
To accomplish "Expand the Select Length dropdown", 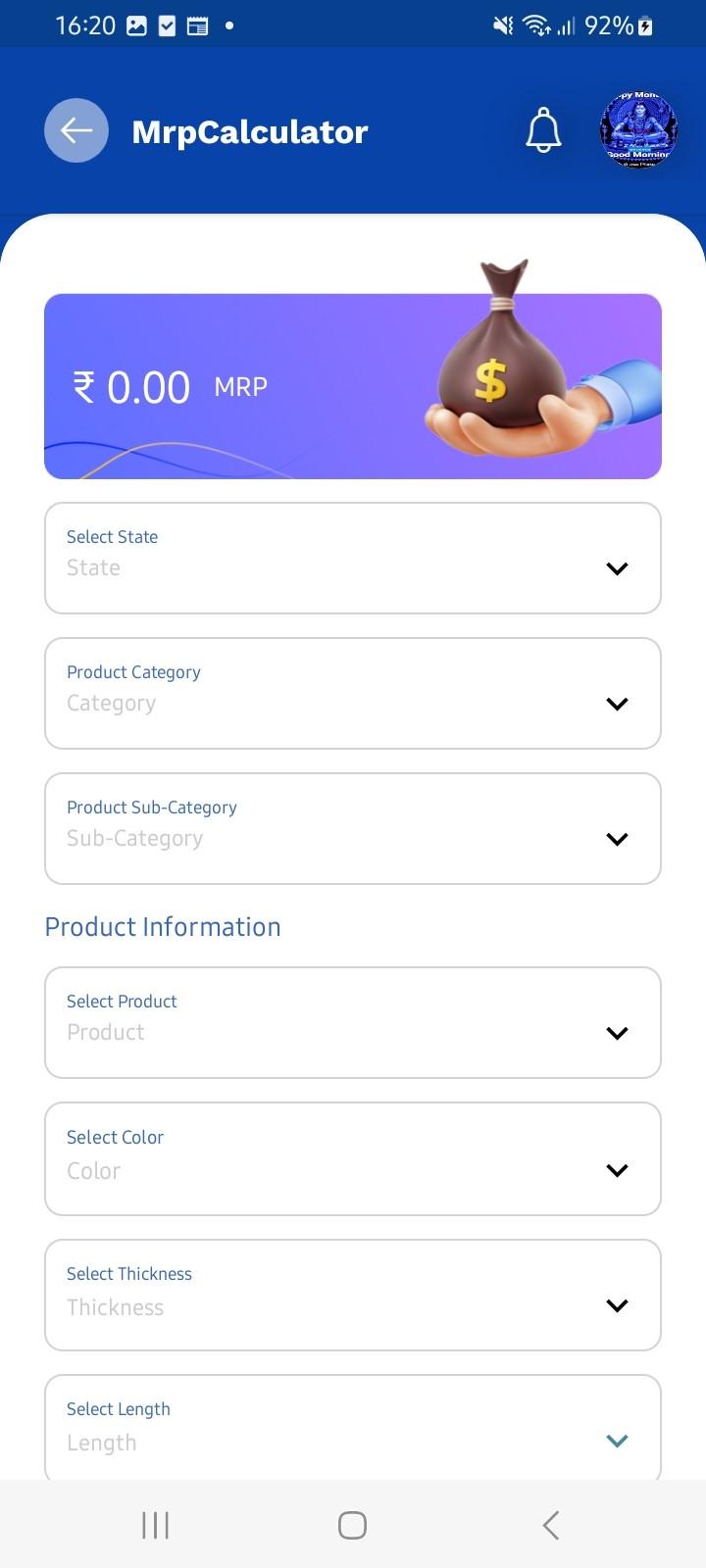I will point(353,1428).
